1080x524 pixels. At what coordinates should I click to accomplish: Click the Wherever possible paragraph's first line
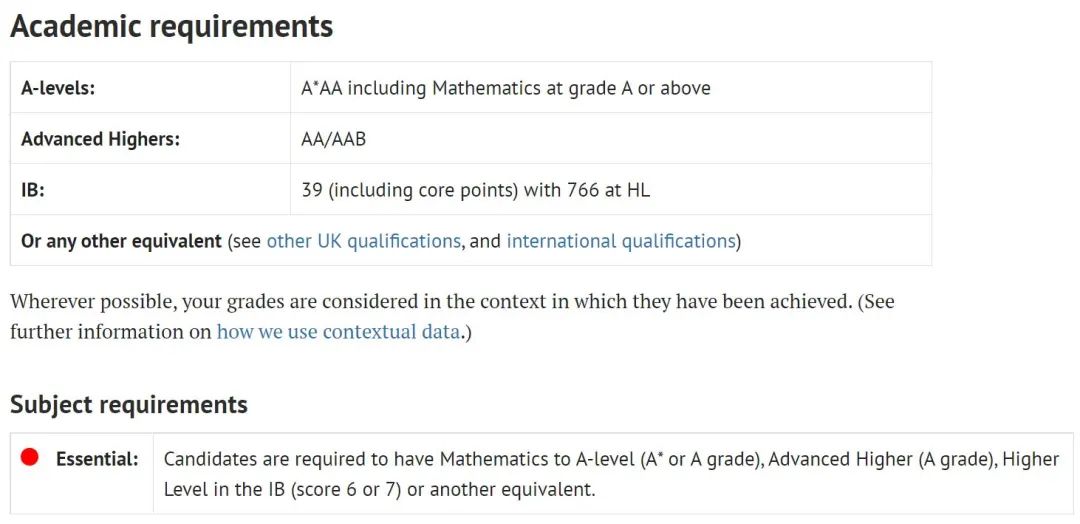point(453,302)
